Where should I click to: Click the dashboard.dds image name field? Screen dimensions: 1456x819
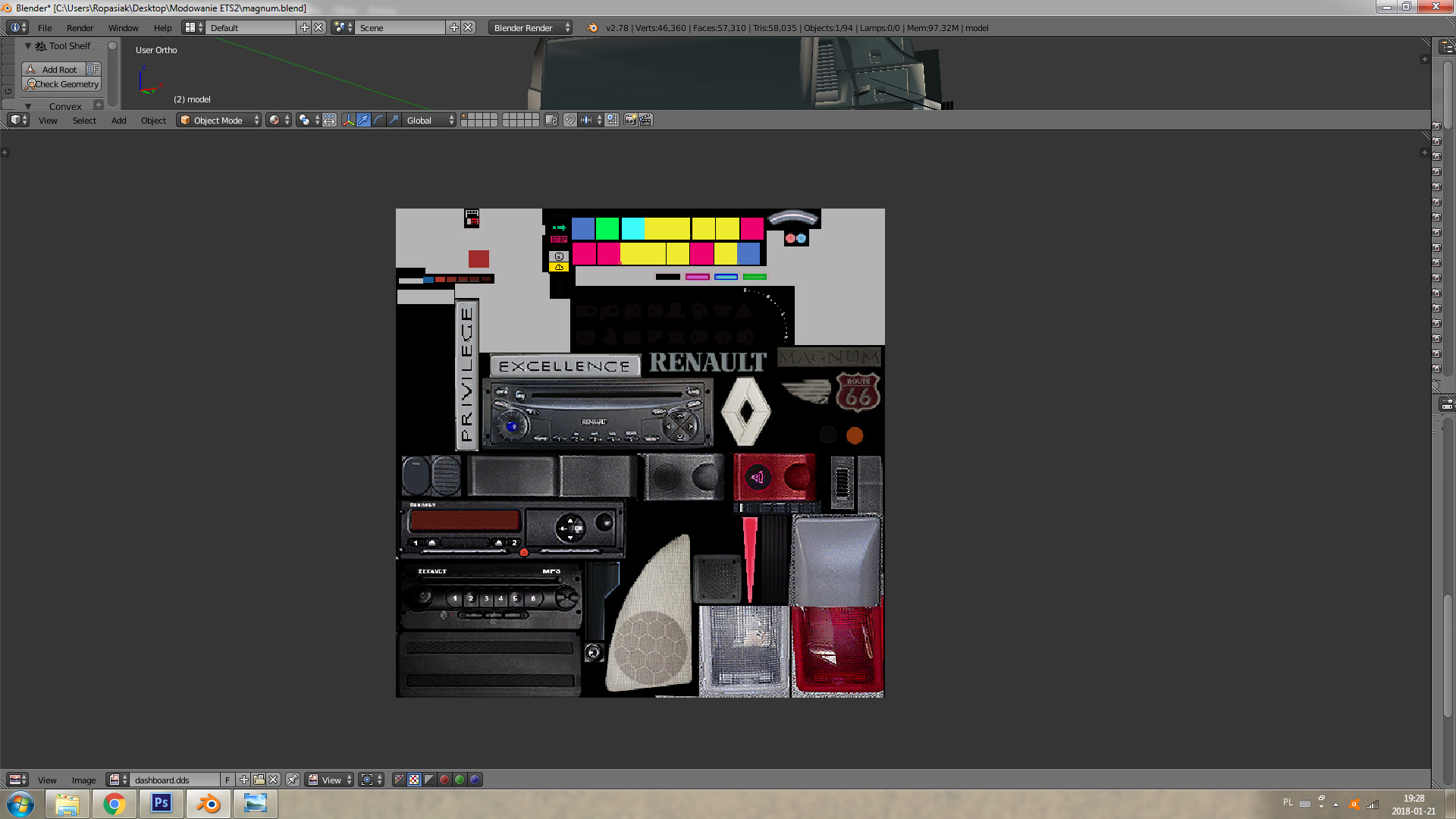[x=174, y=780]
